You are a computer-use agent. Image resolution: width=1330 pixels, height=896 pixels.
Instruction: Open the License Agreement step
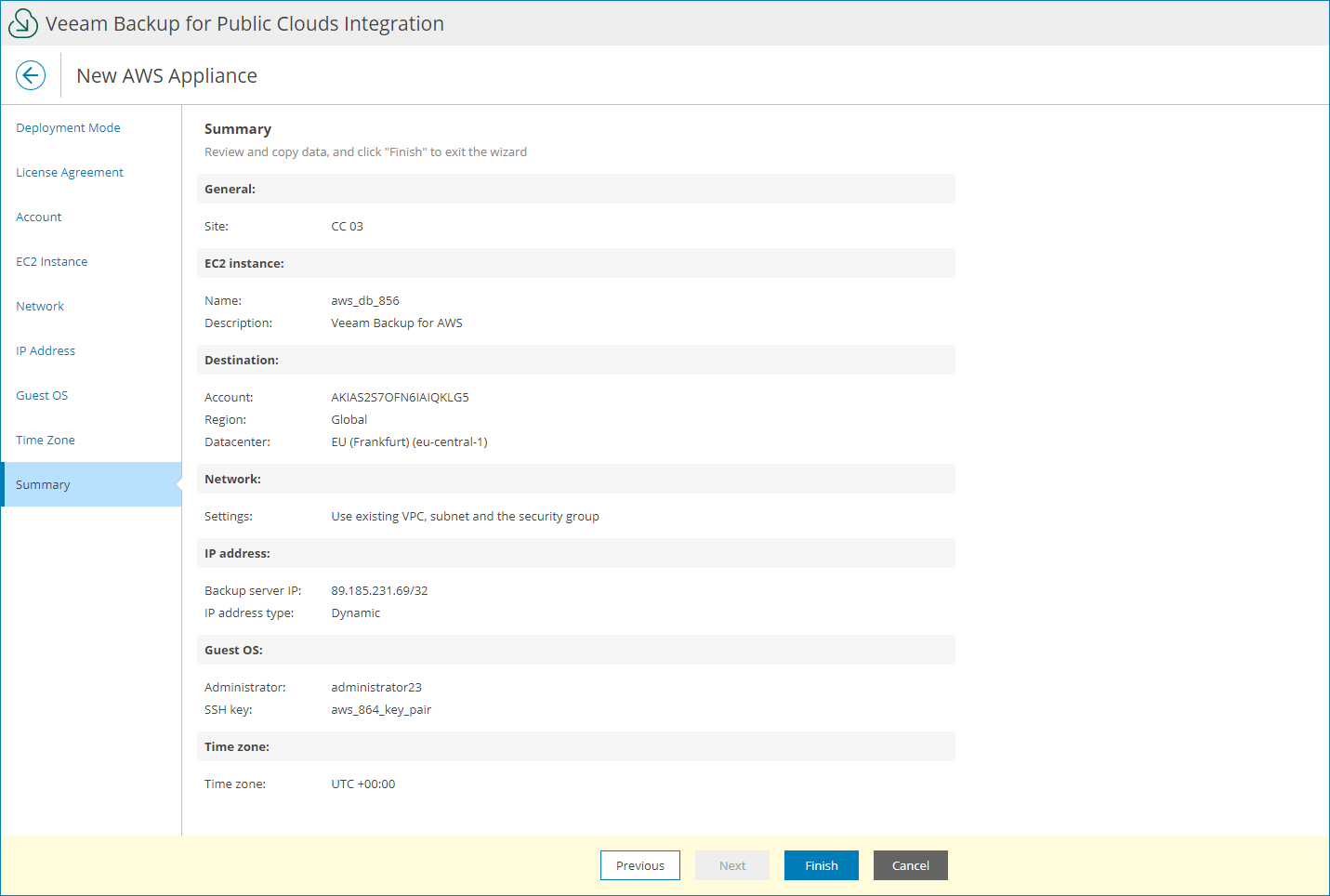coord(69,172)
